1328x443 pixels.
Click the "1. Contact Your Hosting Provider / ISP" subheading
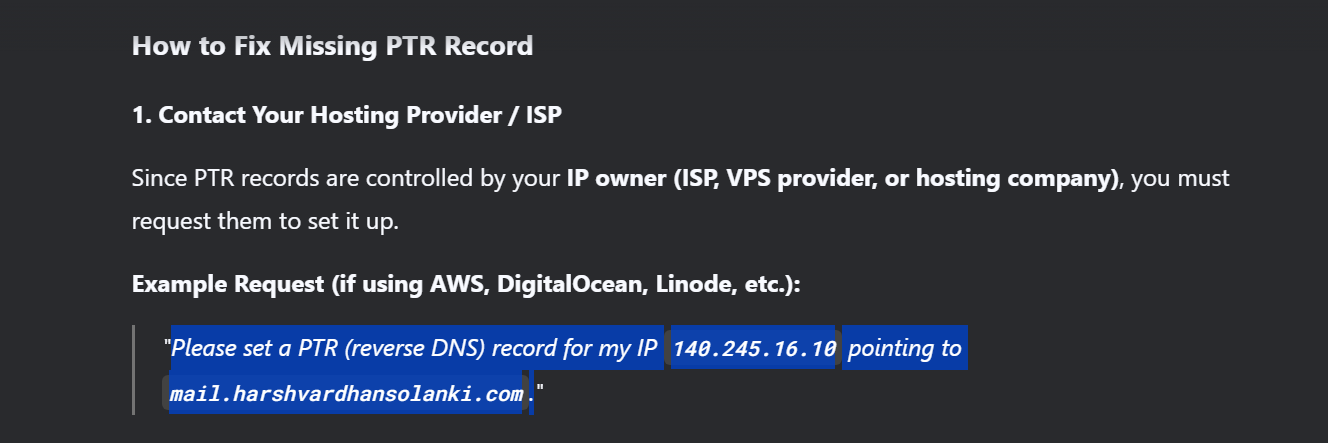point(346,115)
